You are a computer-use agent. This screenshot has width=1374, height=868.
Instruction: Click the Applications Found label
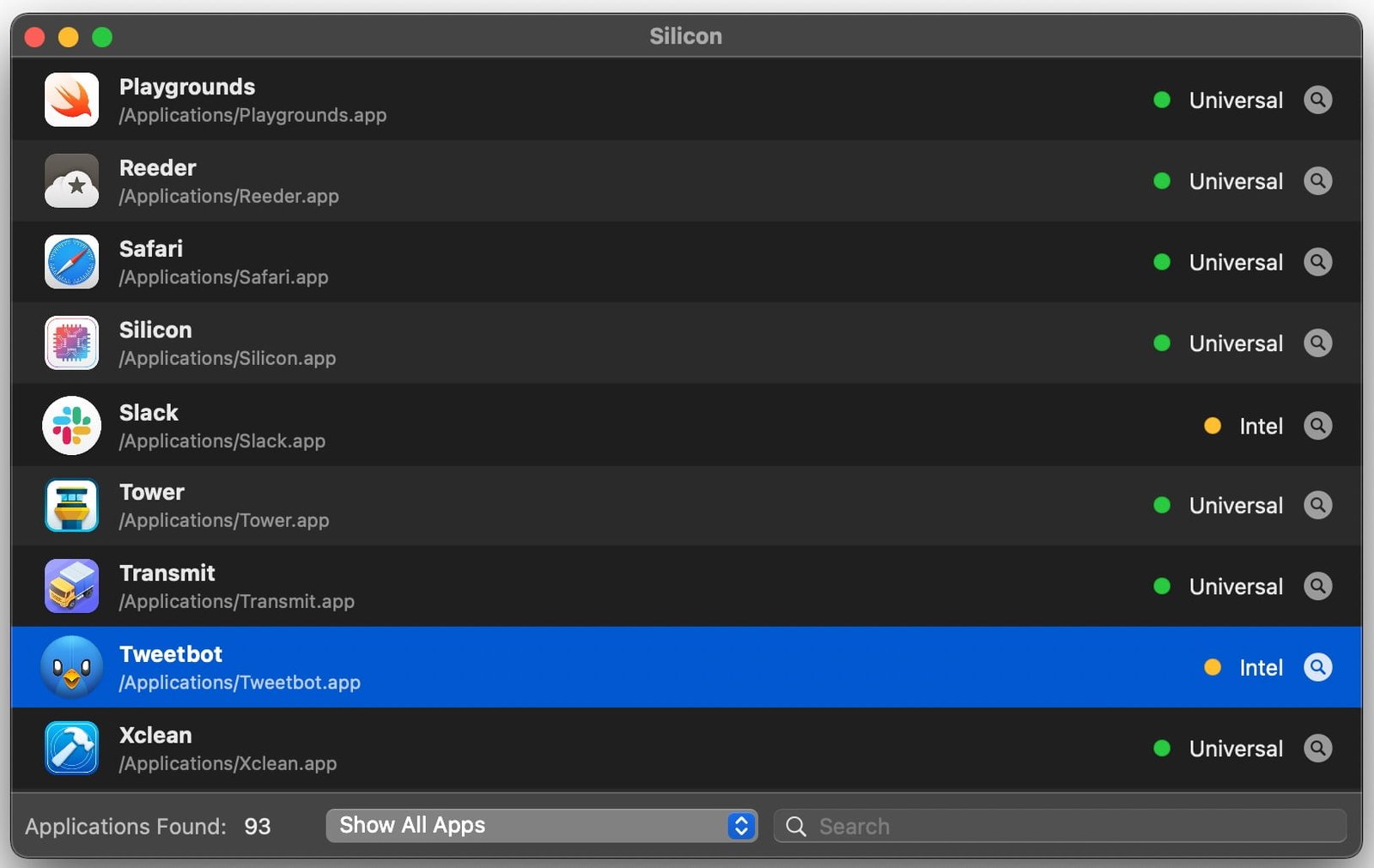125,826
